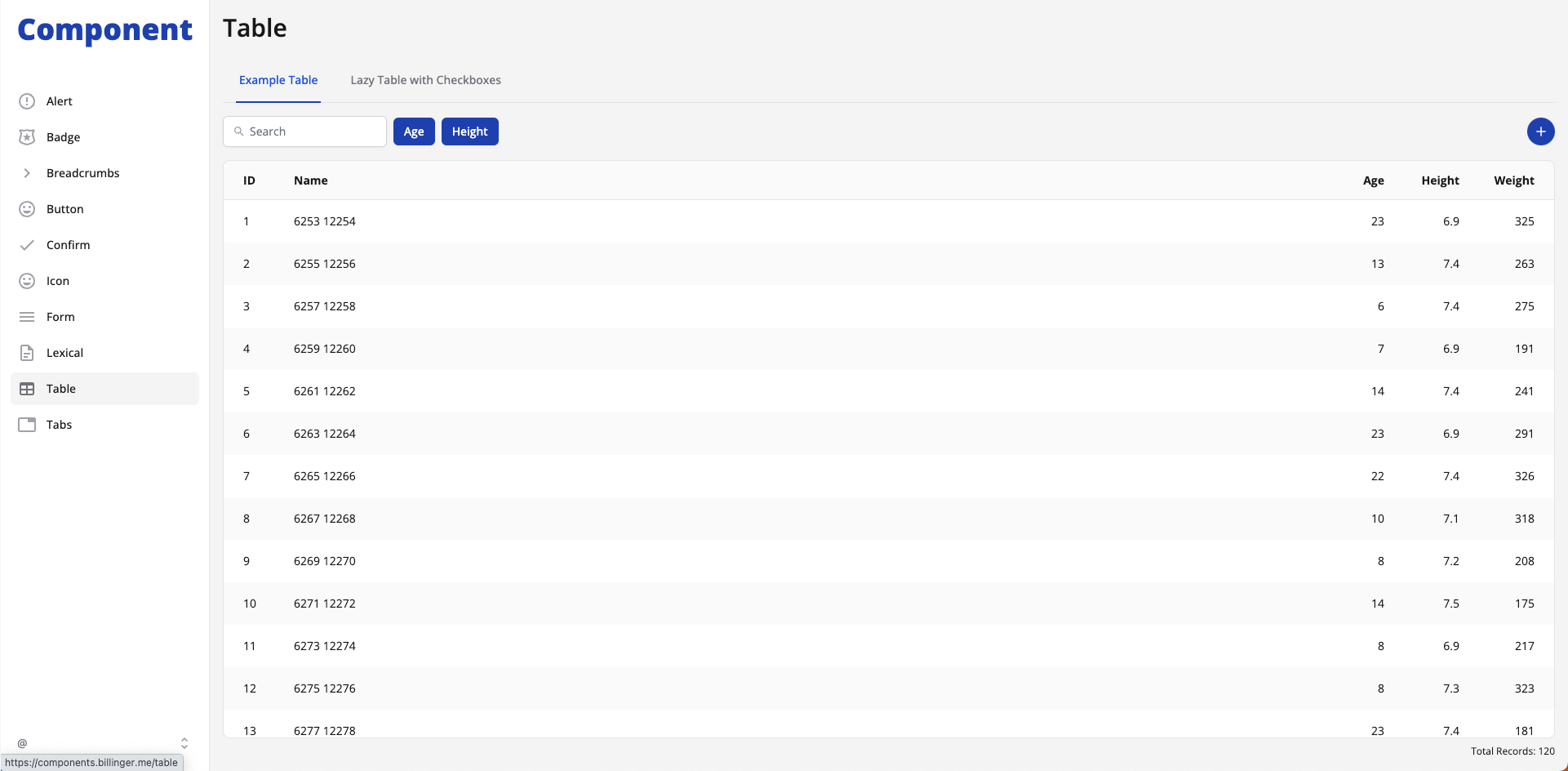The image size is (1568, 771).
Task: Click the Badge star icon
Action: [27, 137]
